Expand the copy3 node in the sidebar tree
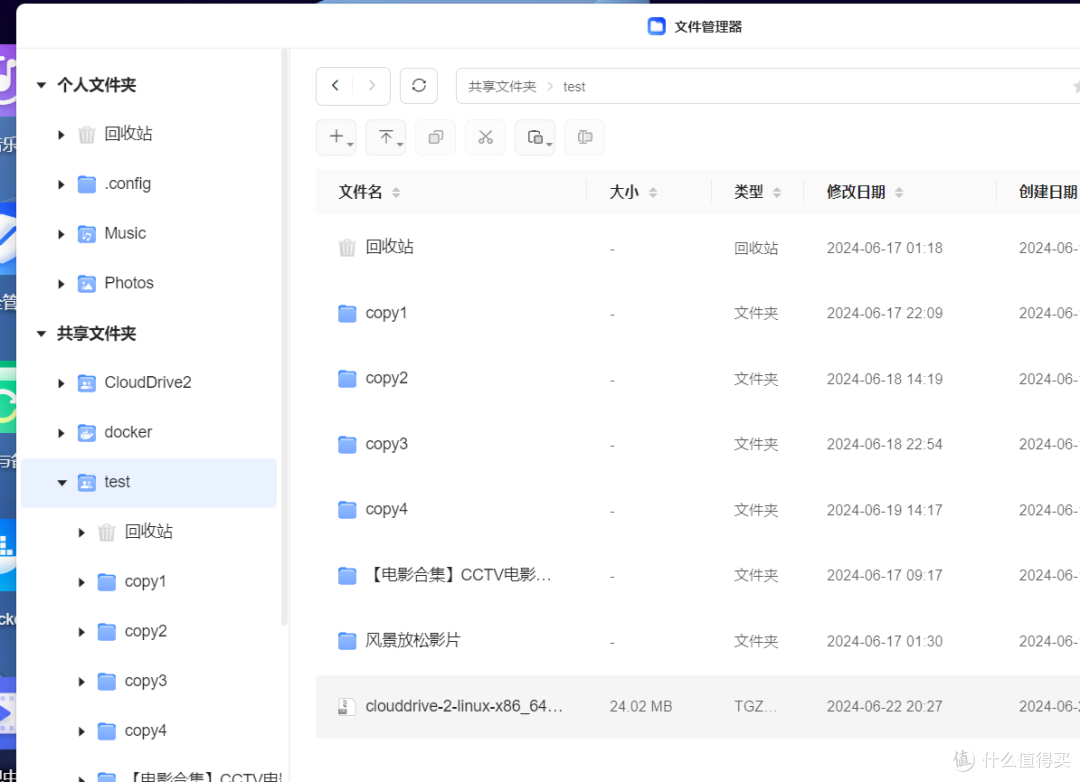 point(81,682)
